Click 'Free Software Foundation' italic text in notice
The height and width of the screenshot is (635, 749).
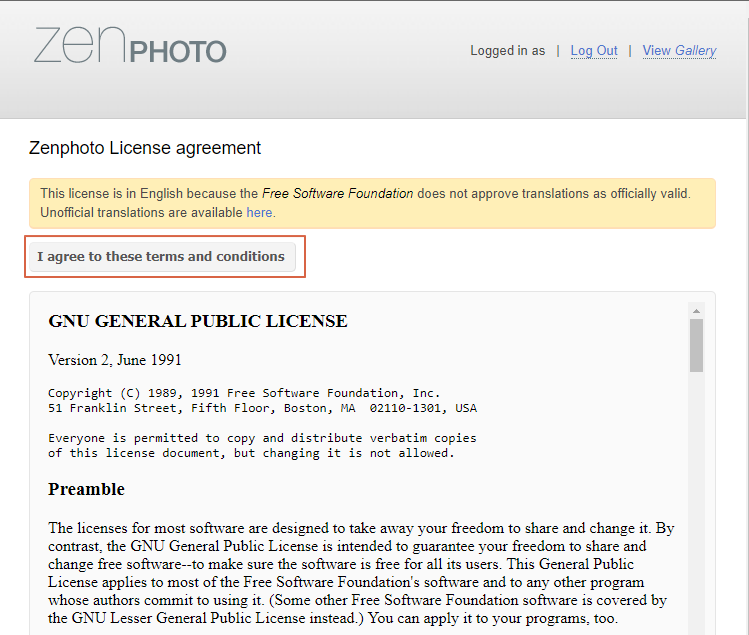click(338, 194)
